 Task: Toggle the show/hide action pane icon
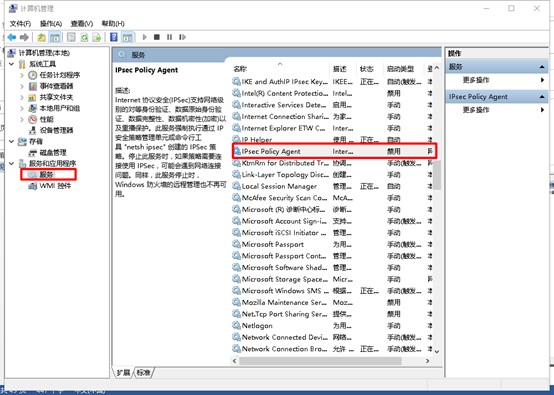click(x=127, y=37)
